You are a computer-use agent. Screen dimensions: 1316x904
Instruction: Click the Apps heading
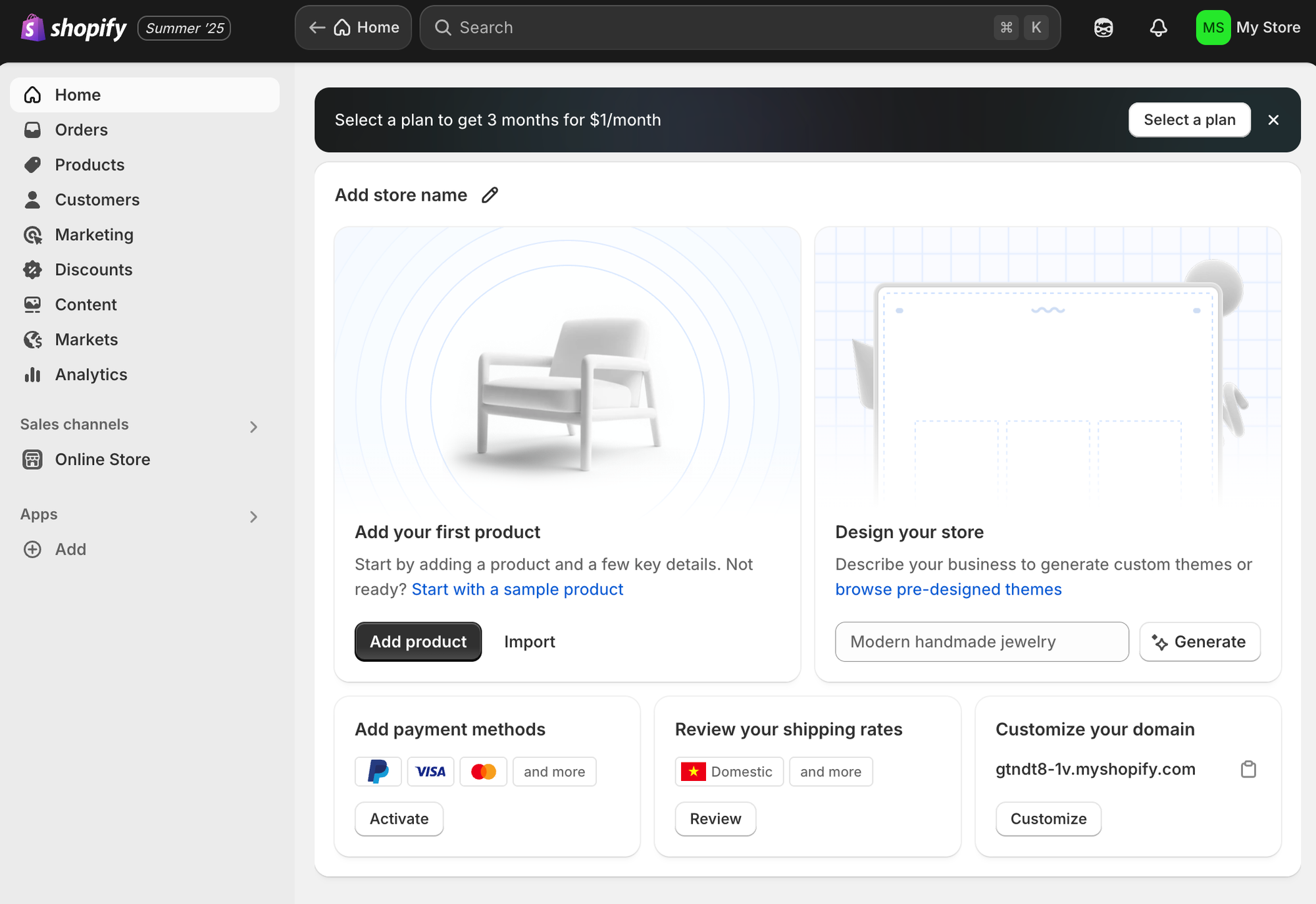[39, 515]
